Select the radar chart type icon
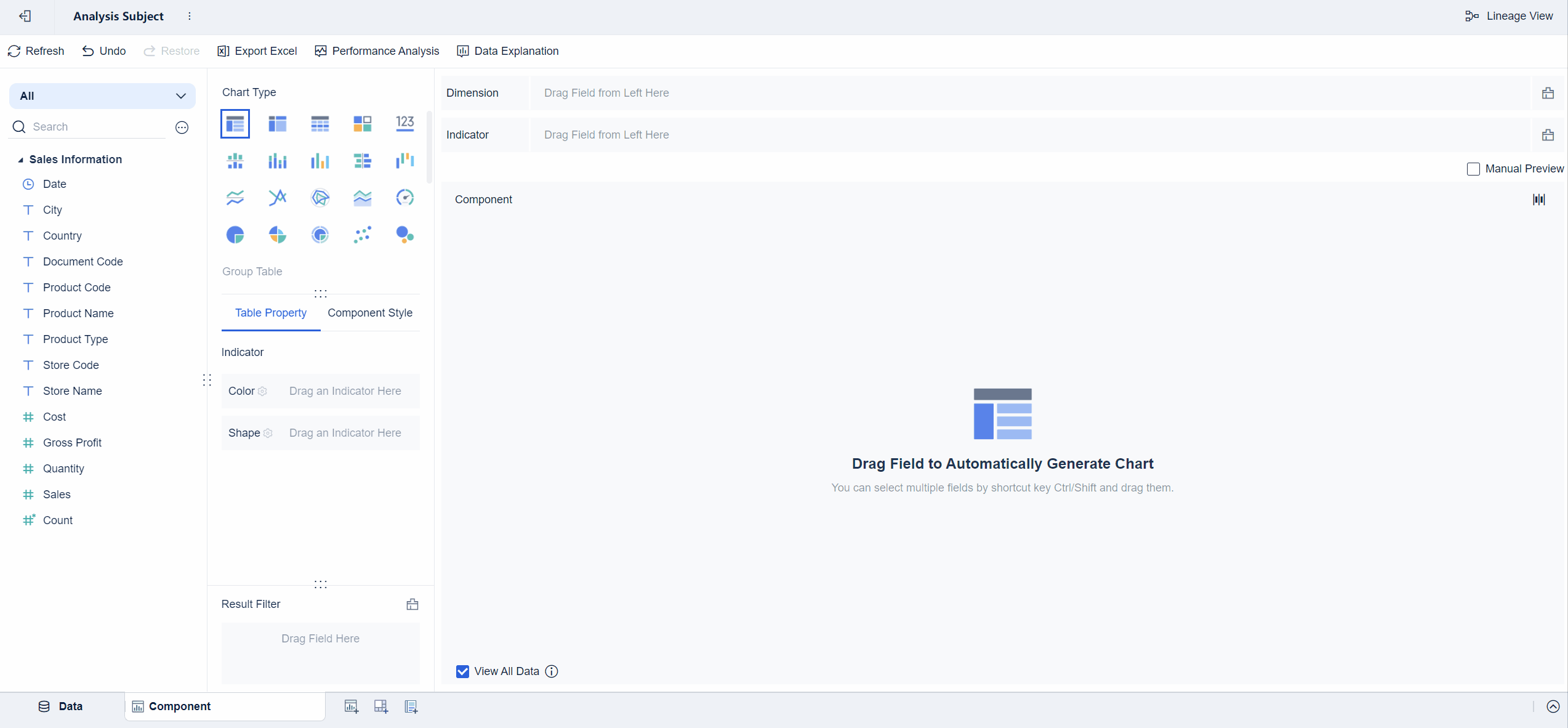This screenshot has height=728, width=1568. [x=320, y=198]
